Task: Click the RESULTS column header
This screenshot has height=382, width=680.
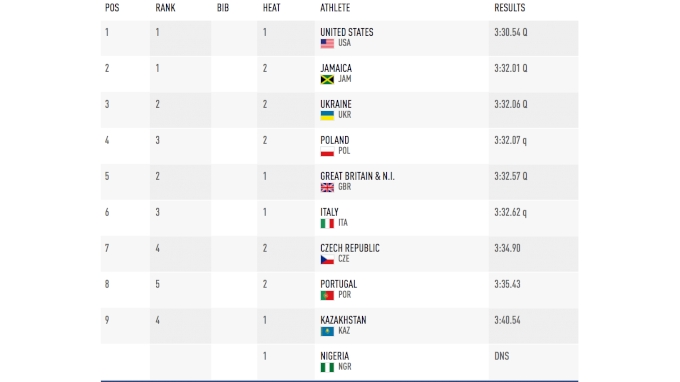Action: point(510,8)
